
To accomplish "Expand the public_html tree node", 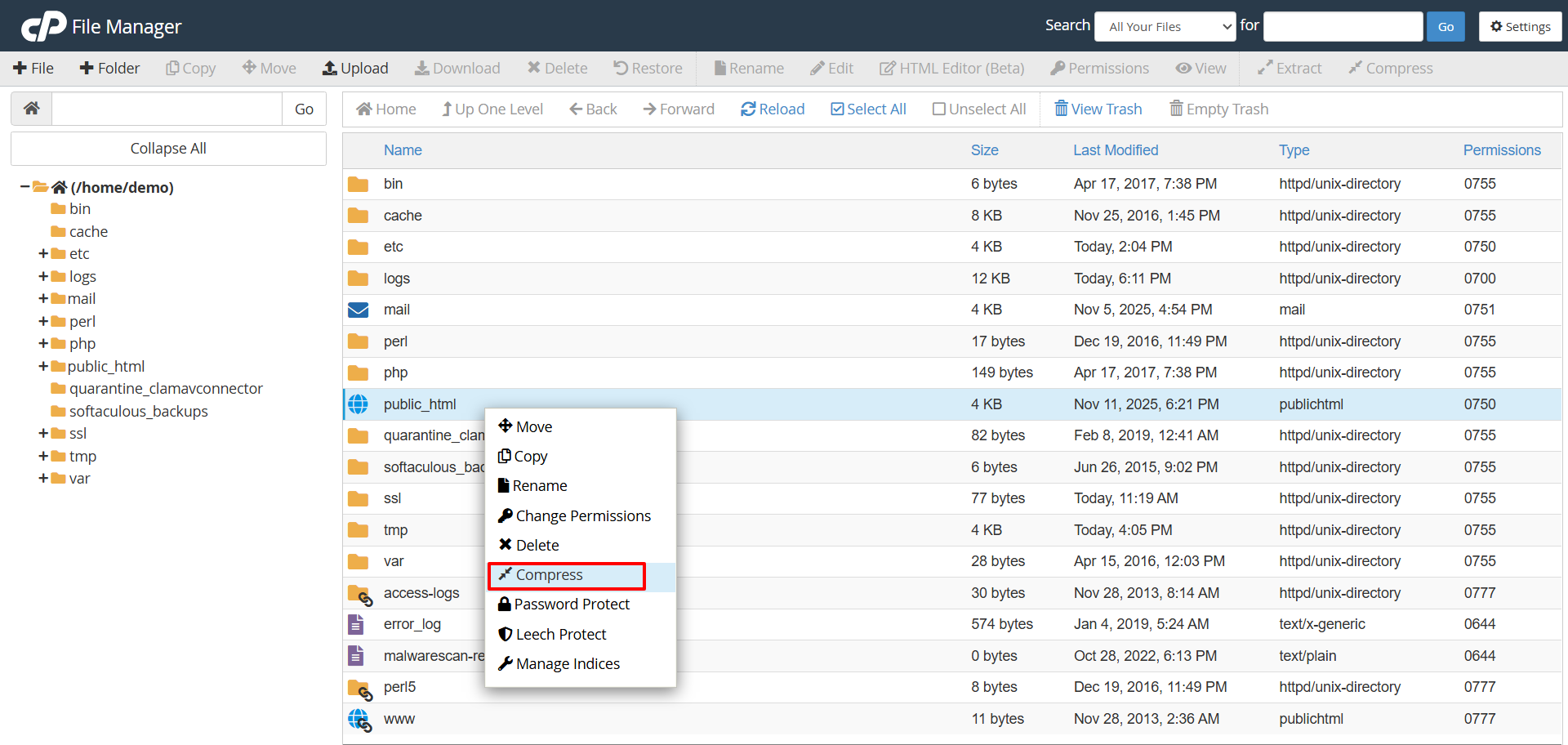I will [x=43, y=367].
